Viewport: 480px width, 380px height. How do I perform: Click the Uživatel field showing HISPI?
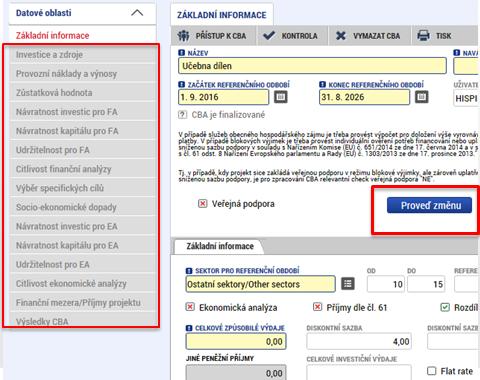pos(466,98)
